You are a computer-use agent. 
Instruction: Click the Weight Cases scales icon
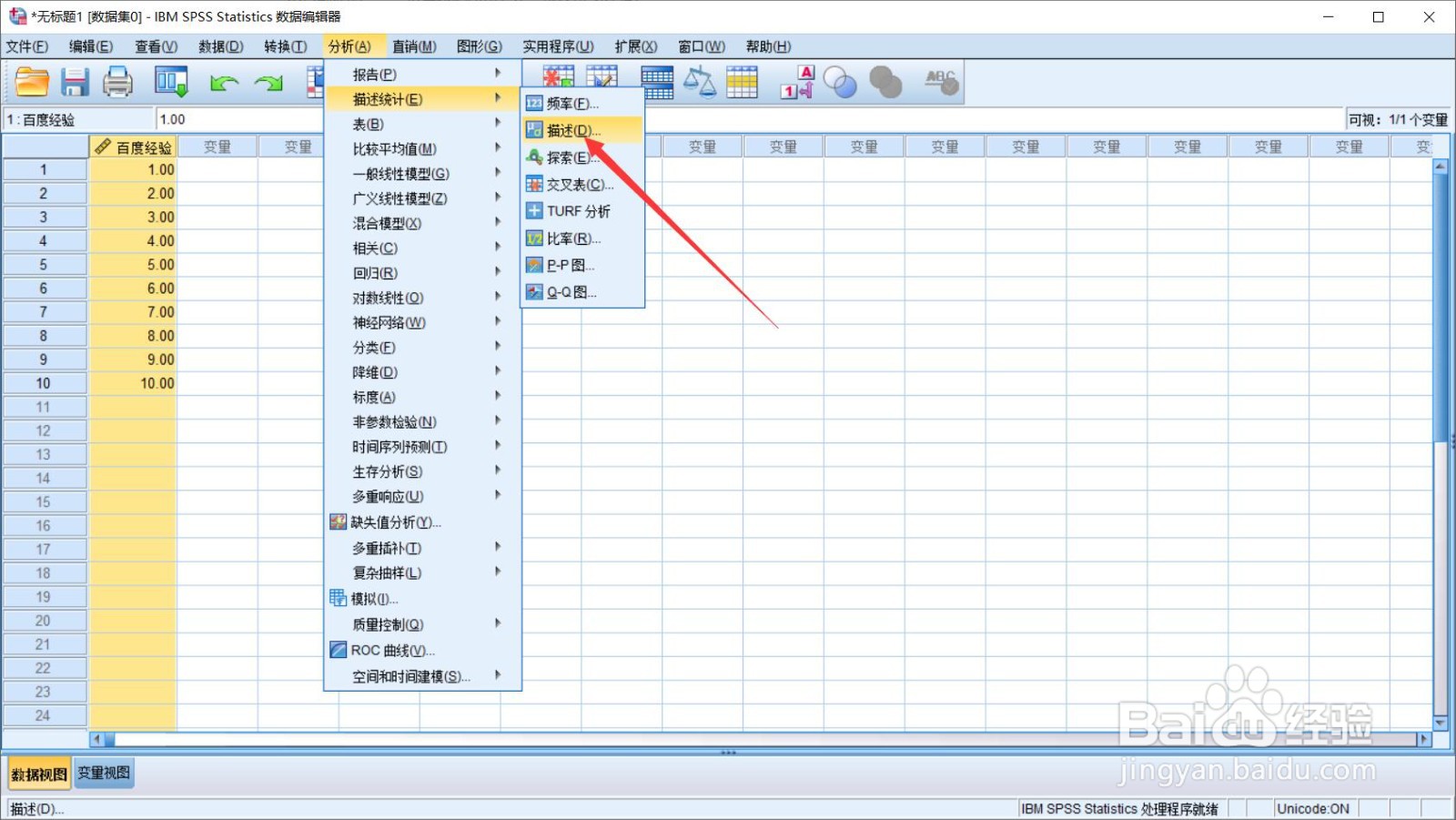[x=699, y=83]
